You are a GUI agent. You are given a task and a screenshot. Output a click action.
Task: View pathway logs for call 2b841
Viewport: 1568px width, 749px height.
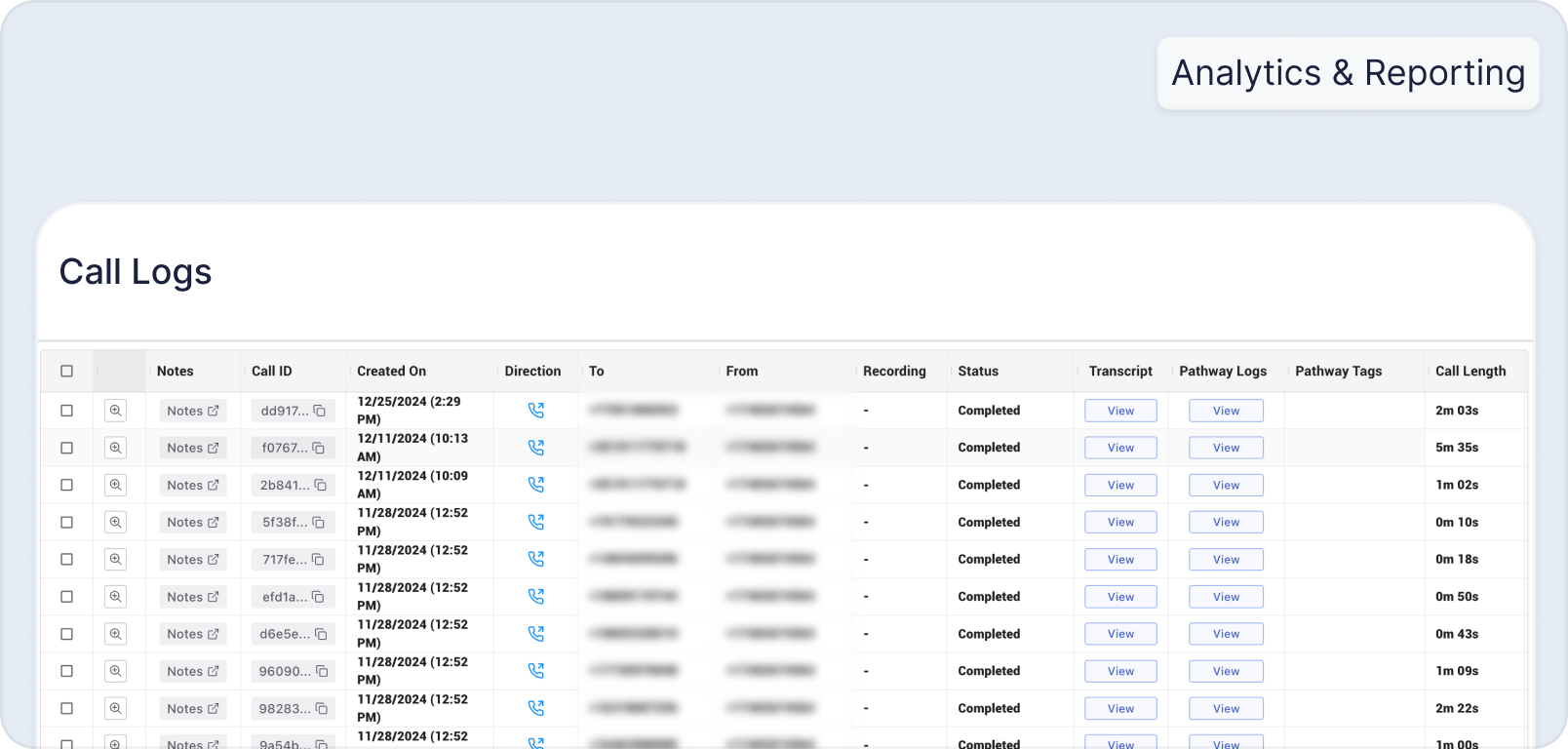click(x=1226, y=485)
